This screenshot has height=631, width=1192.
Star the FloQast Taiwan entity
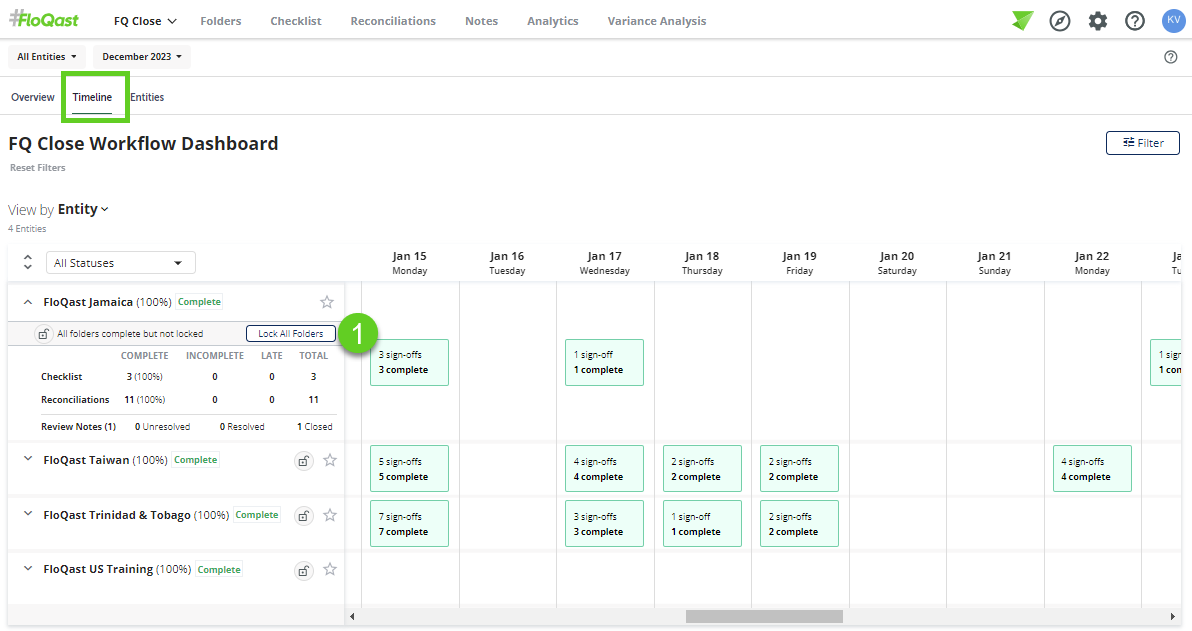[x=330, y=460]
